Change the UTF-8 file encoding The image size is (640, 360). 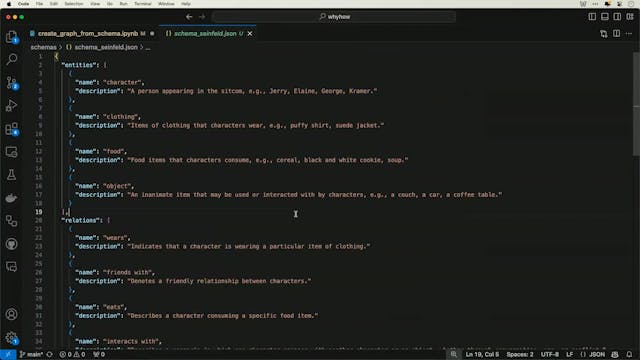(x=549, y=354)
